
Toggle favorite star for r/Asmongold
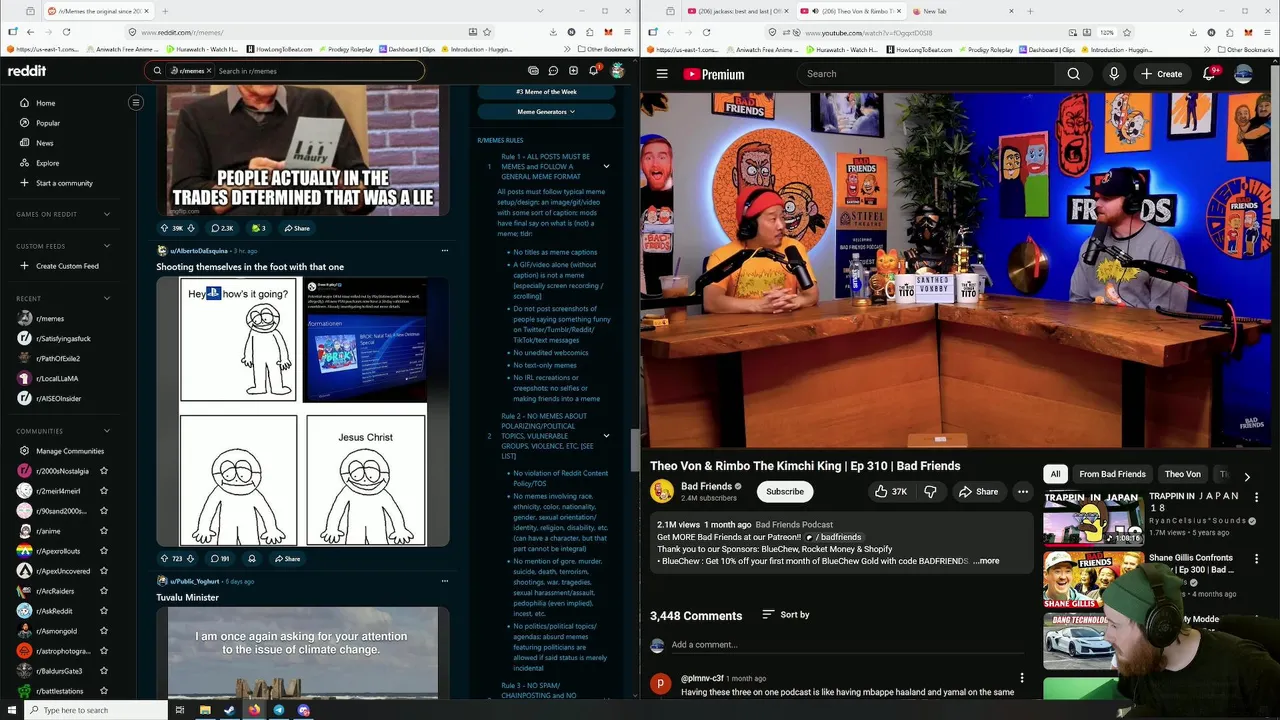(x=104, y=631)
